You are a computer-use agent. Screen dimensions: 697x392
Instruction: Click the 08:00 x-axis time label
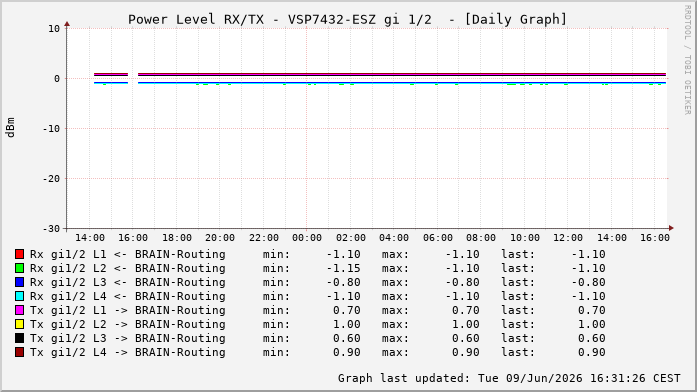pos(481,238)
